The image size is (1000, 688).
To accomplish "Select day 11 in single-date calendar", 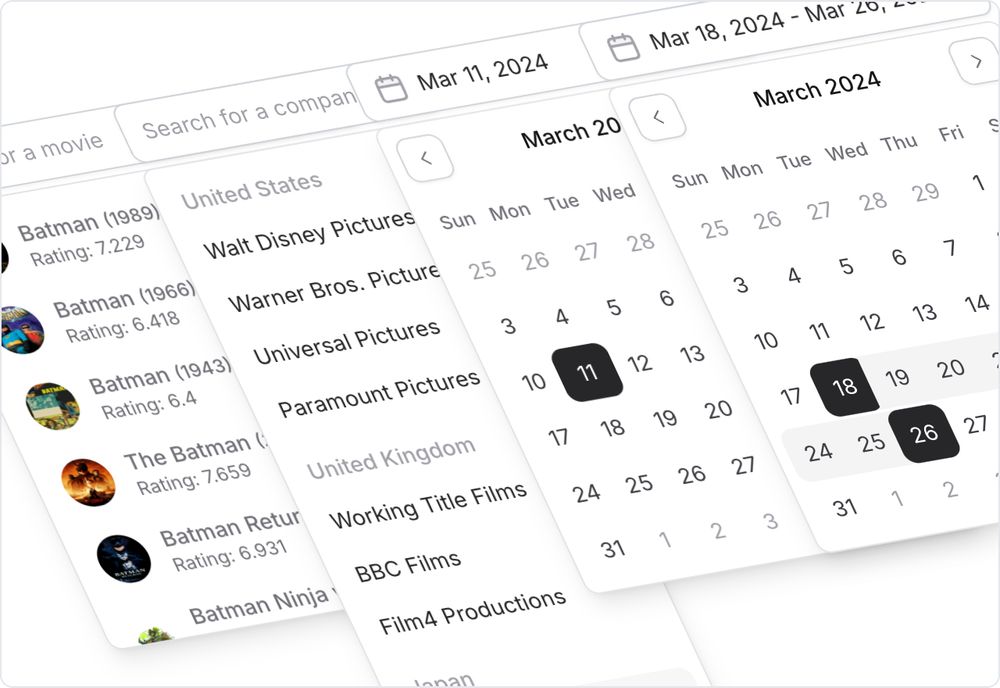I will point(587,372).
